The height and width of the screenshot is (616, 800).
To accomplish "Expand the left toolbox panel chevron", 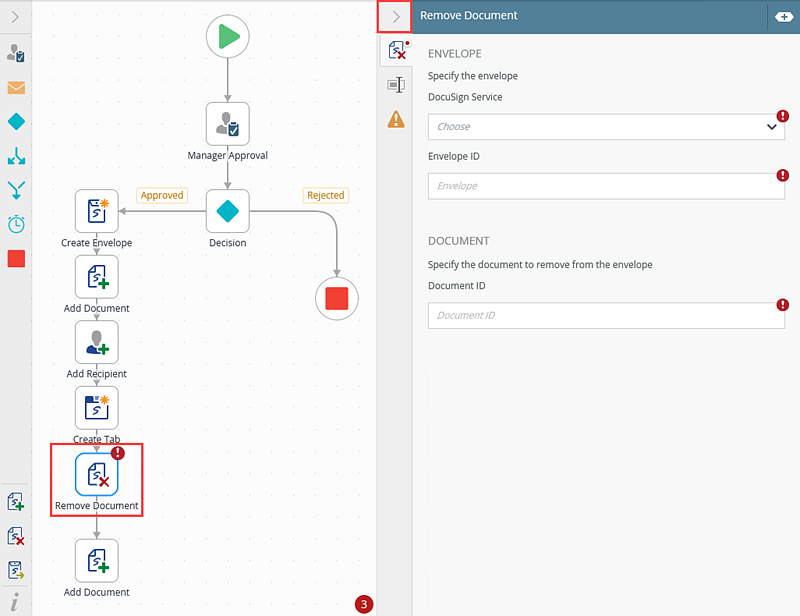I will (x=15, y=16).
